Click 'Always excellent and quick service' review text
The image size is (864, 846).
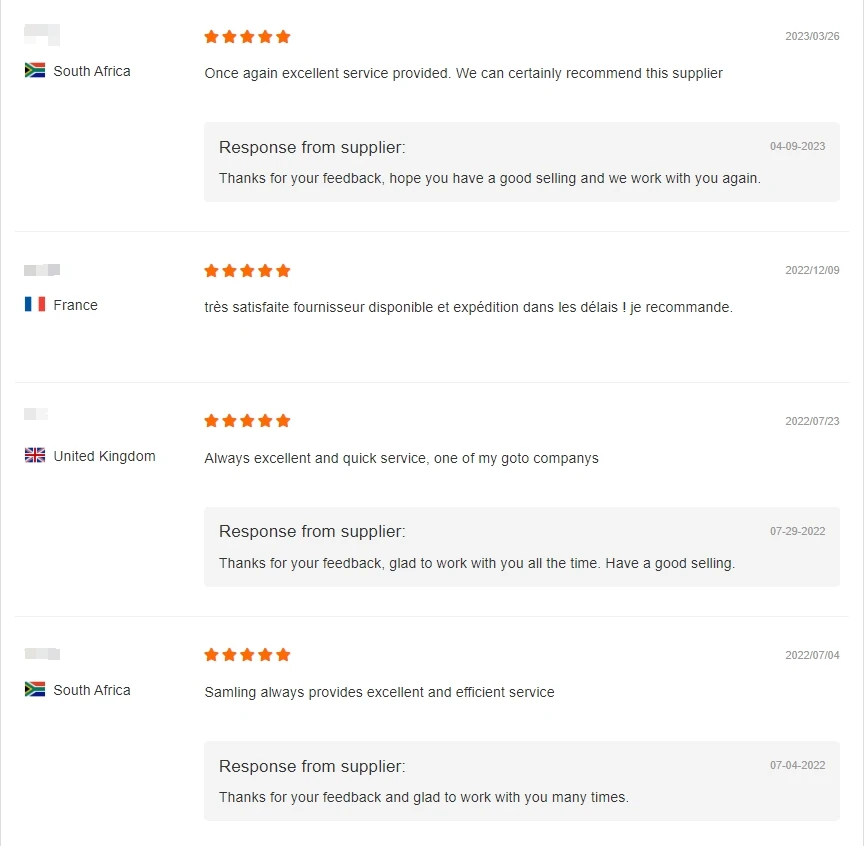click(401, 458)
